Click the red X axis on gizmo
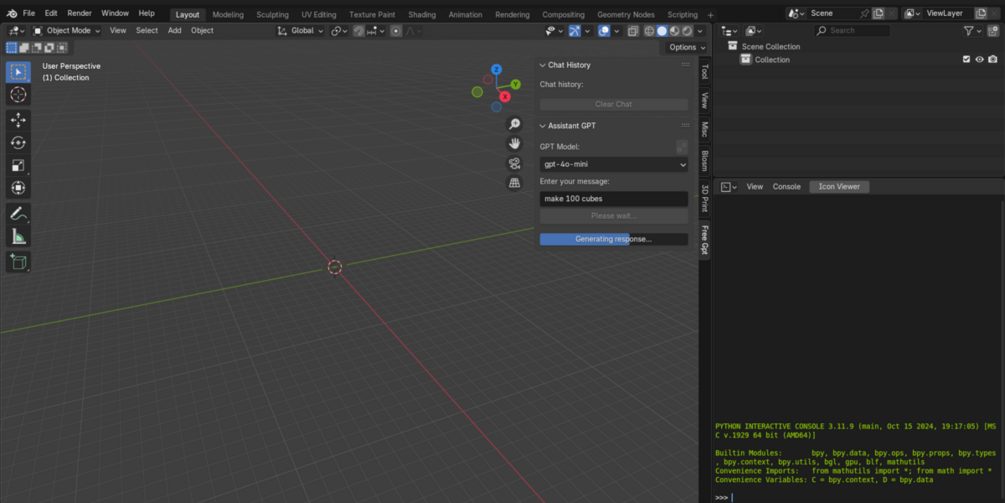The width and height of the screenshot is (1005, 503). [x=505, y=97]
